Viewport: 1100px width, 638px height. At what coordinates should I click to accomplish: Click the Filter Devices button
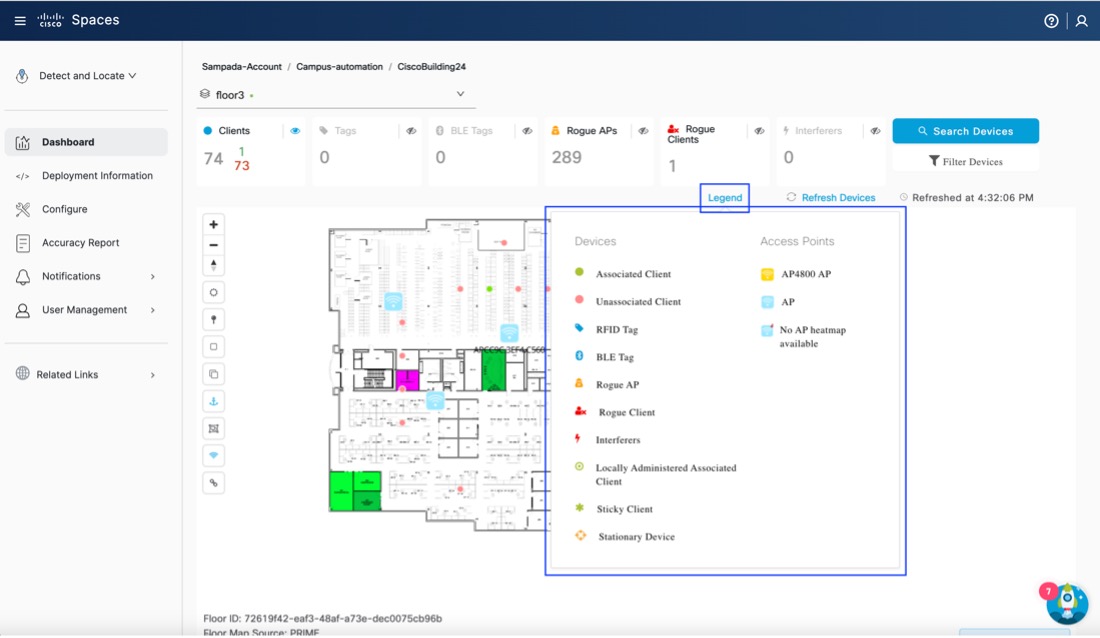[965, 161]
